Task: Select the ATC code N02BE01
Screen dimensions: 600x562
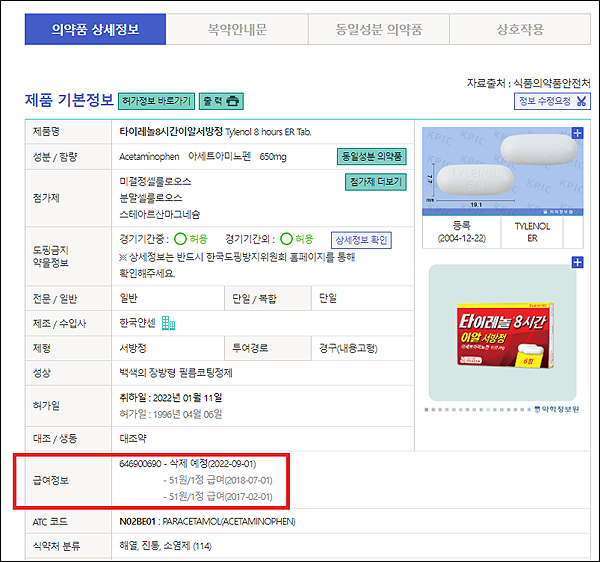Action: coord(137,521)
